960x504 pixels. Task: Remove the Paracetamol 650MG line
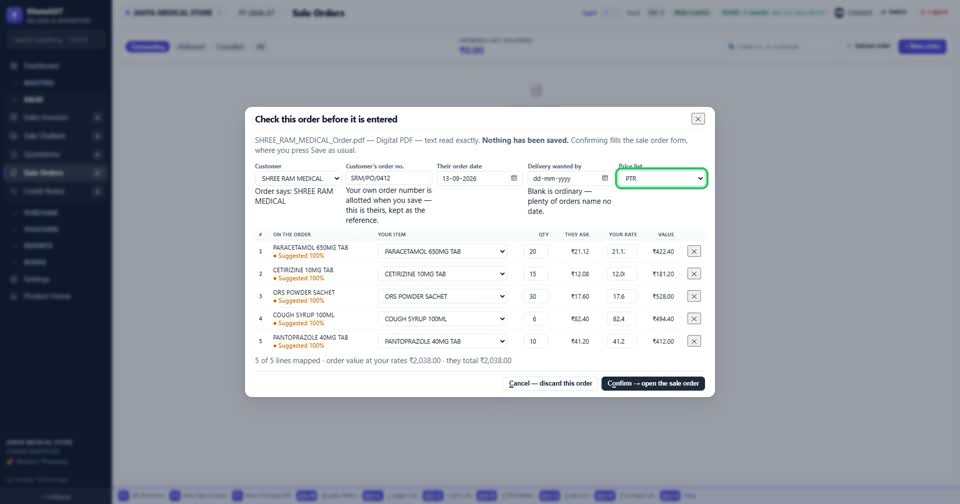(694, 251)
